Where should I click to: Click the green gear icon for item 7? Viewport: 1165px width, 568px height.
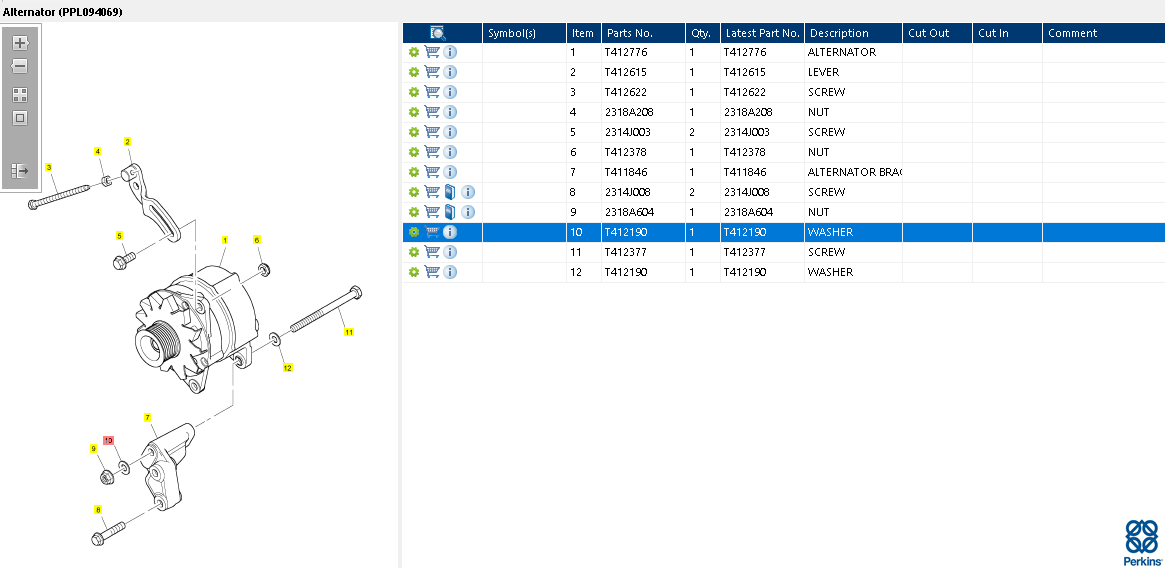click(414, 172)
